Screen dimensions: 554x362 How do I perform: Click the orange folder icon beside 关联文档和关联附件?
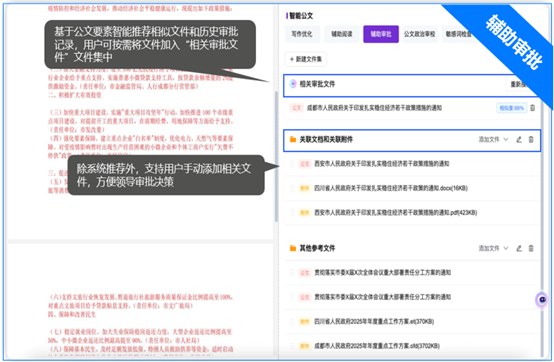point(293,140)
